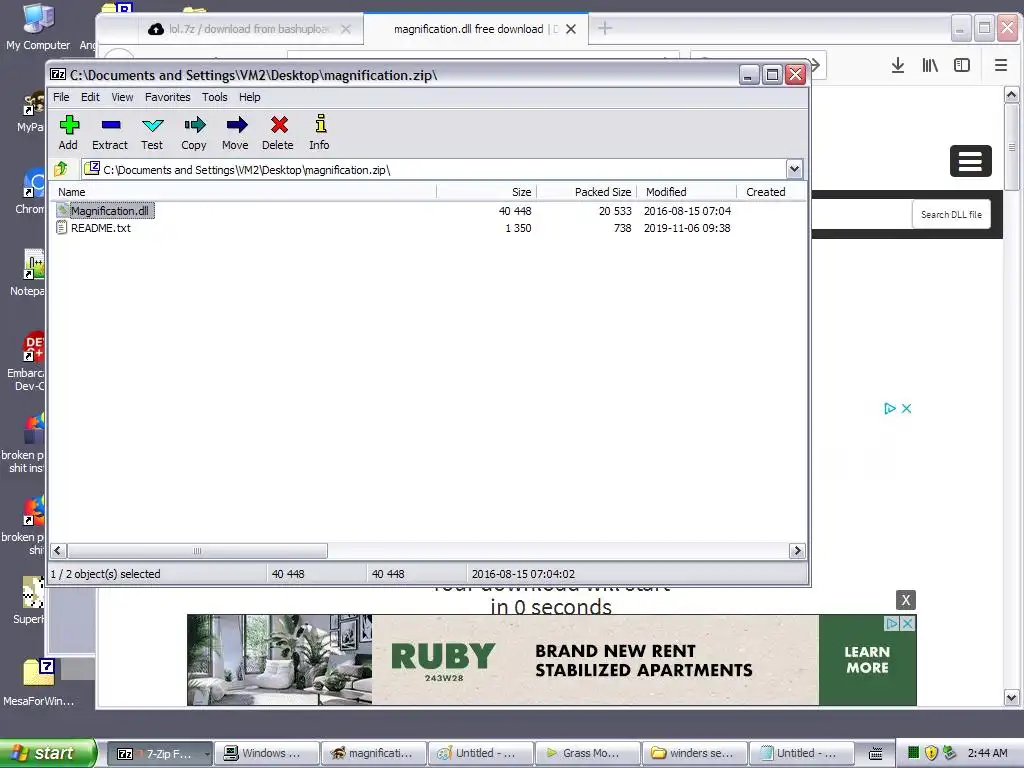Click the horizontal scrollbar thumb in 7-Zip
This screenshot has width=1024, height=768.
(197, 551)
